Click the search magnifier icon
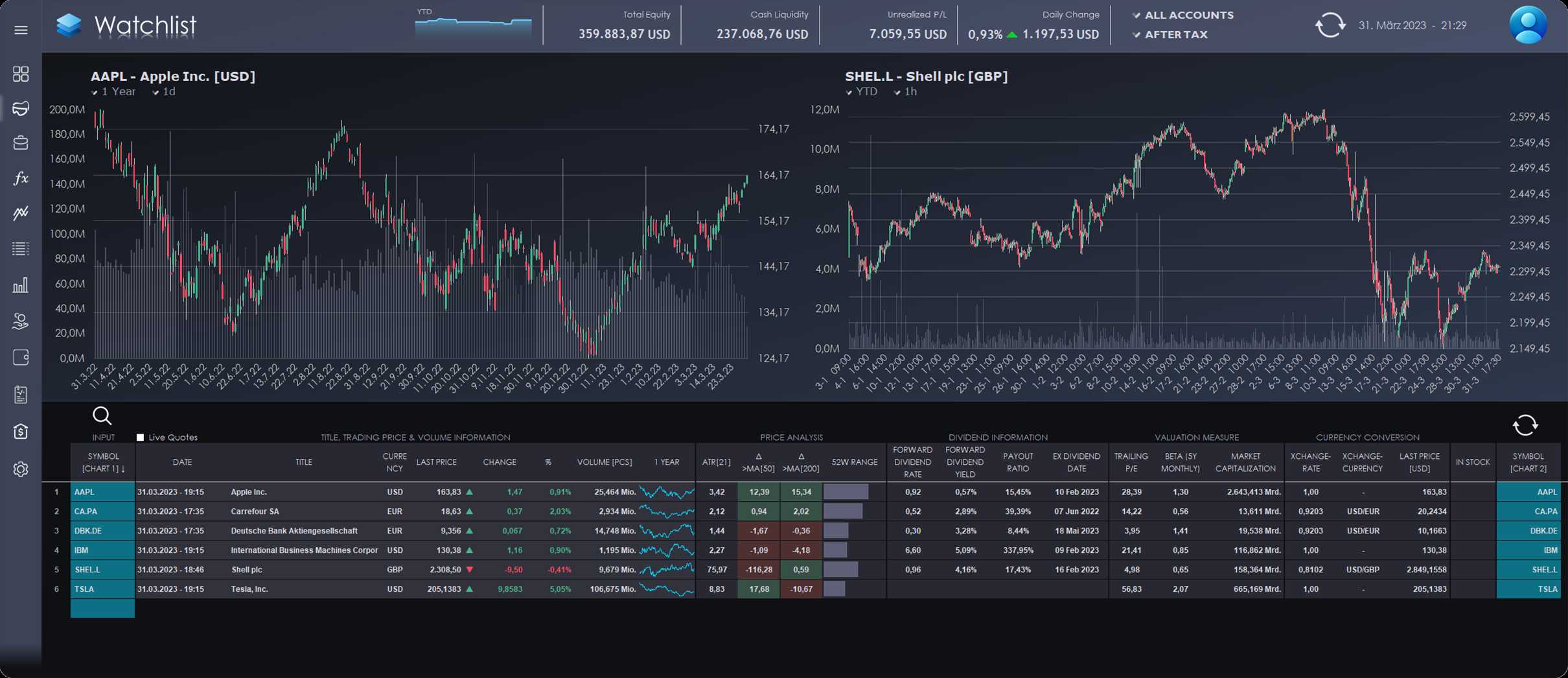1568x678 pixels. pos(102,415)
